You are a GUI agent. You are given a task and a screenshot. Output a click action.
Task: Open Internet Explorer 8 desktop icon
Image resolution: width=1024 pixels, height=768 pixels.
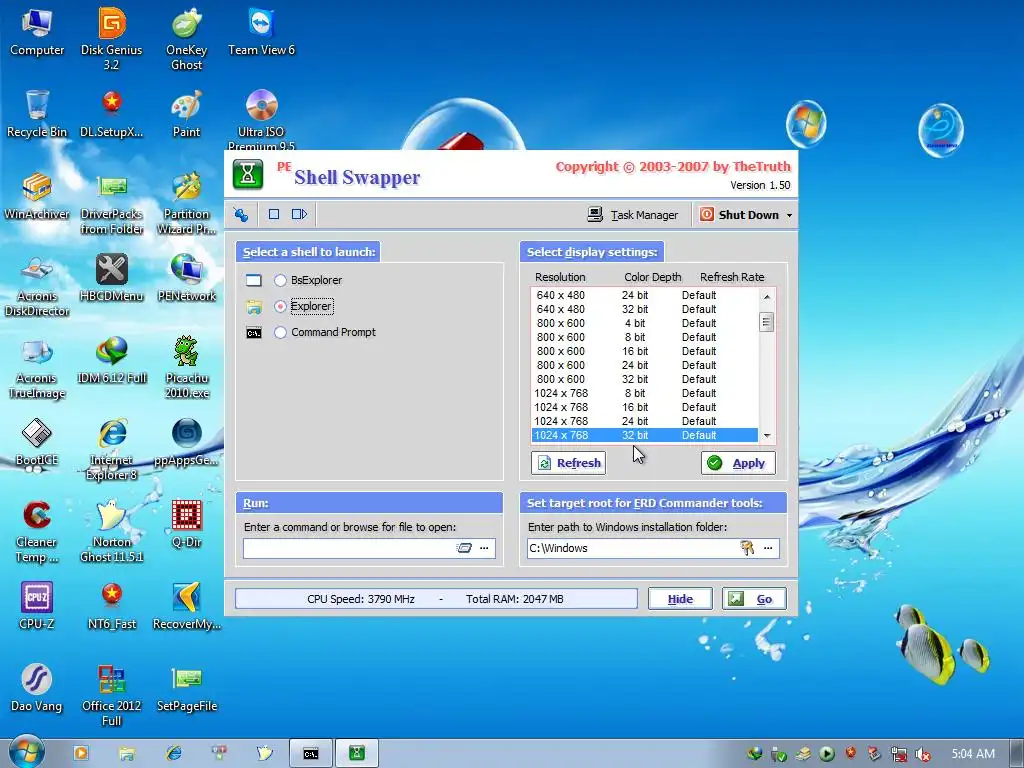[112, 451]
